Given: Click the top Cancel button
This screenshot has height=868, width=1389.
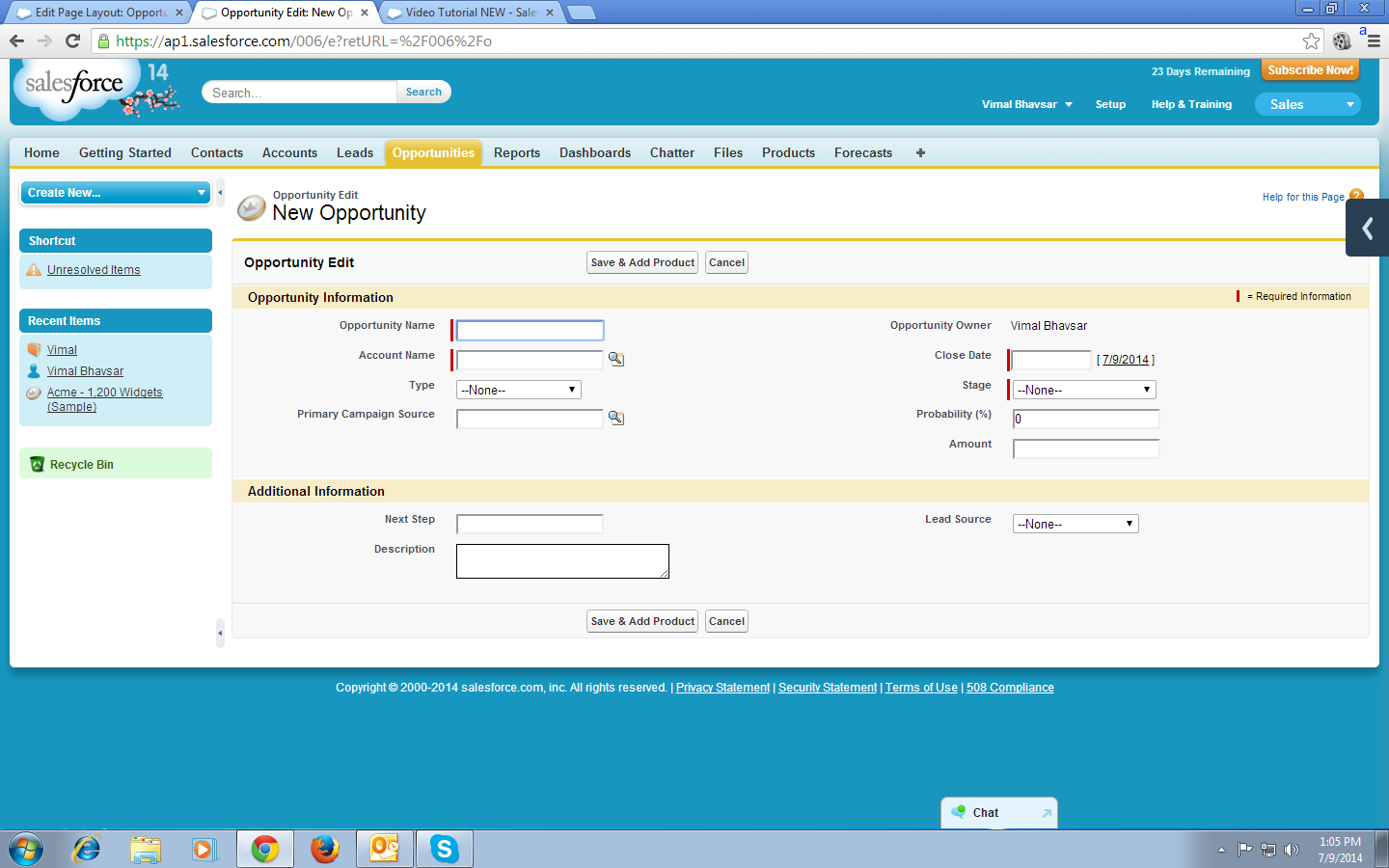Looking at the screenshot, I should [726, 262].
